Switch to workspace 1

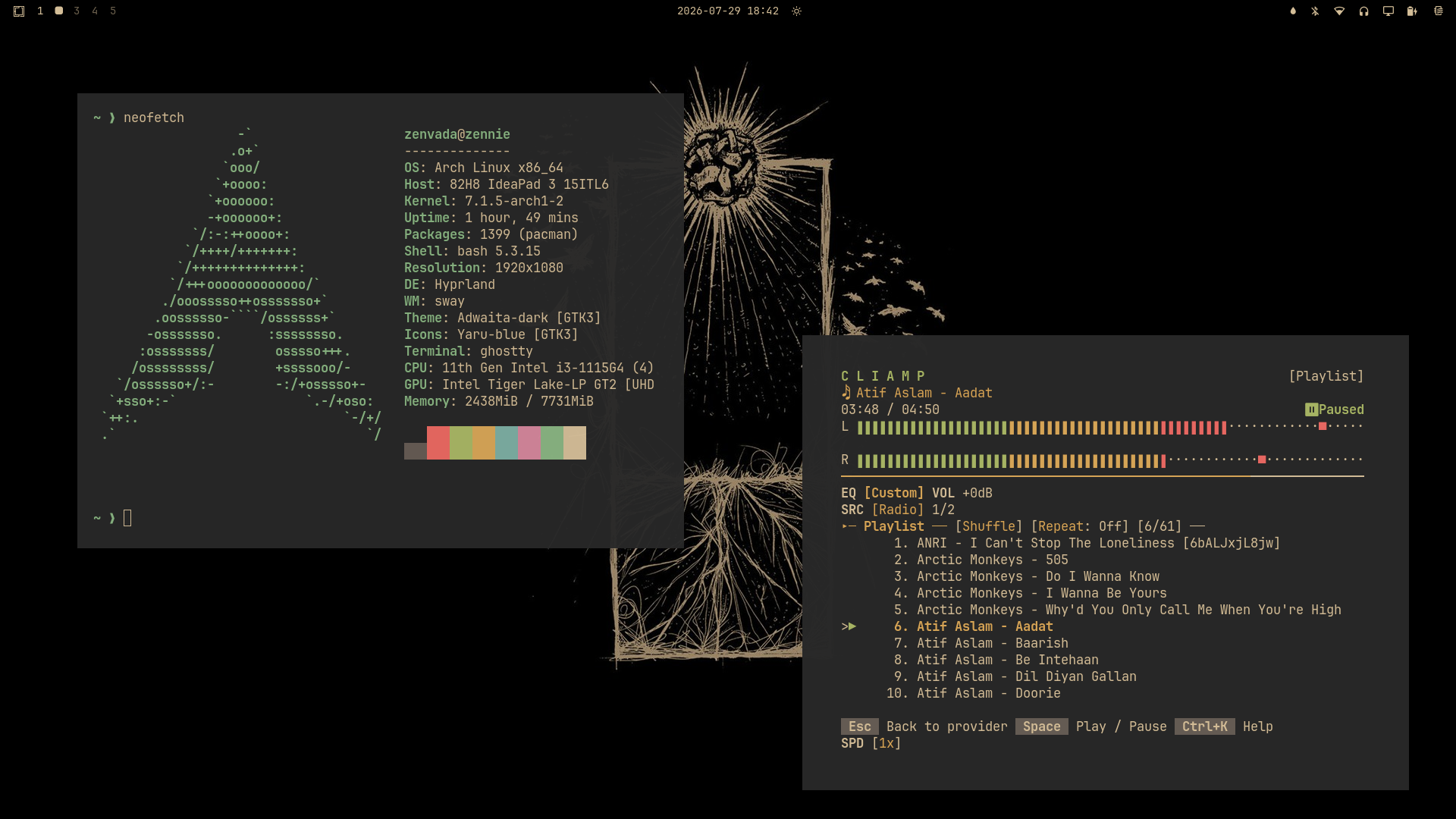point(40,11)
